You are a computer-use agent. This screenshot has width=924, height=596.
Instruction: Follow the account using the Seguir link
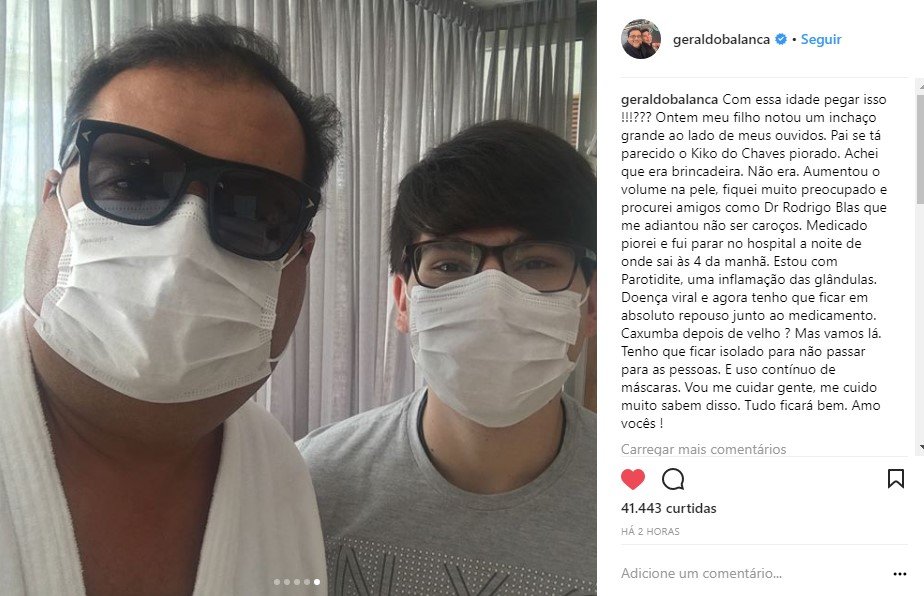click(x=820, y=39)
